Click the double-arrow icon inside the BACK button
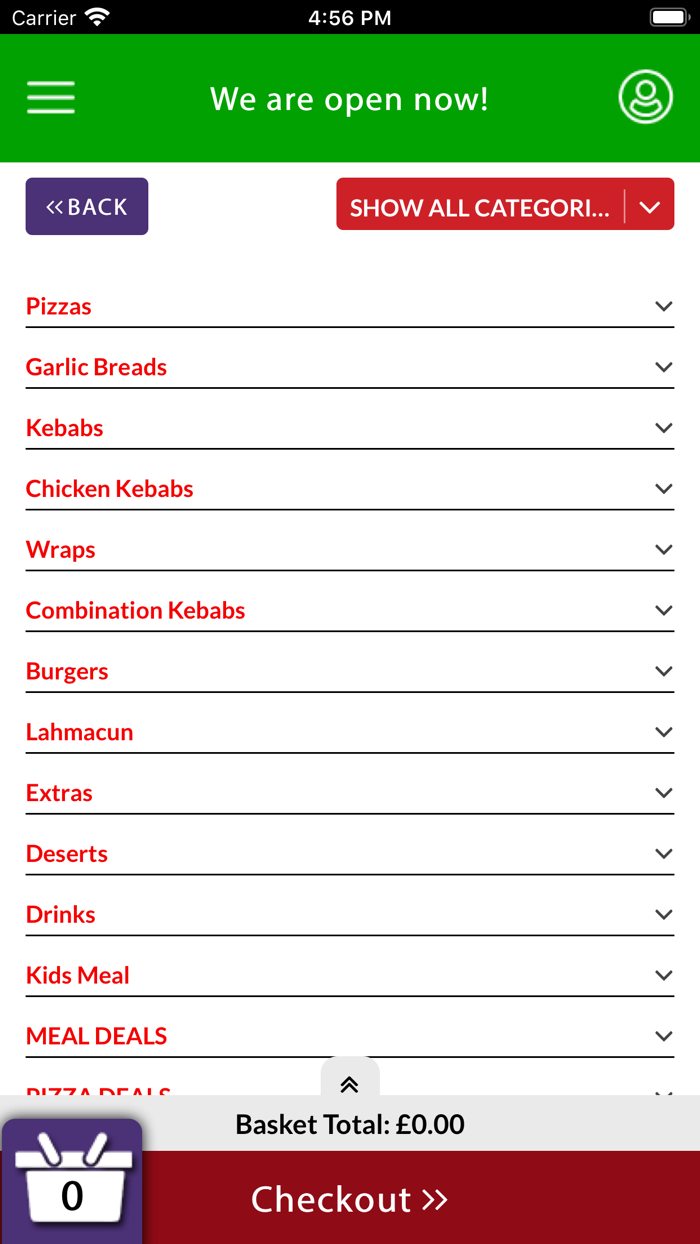Screen dimensions: 700x1244 pos(56,206)
